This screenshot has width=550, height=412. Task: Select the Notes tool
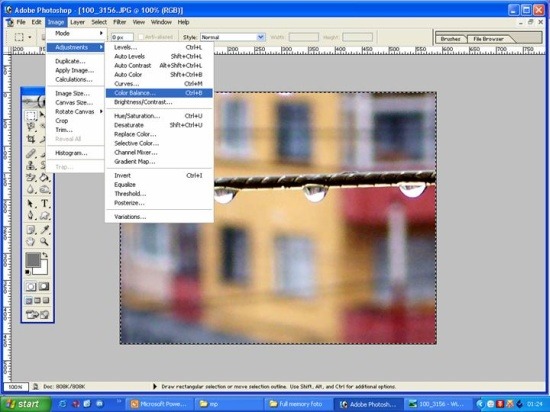click(x=31, y=230)
